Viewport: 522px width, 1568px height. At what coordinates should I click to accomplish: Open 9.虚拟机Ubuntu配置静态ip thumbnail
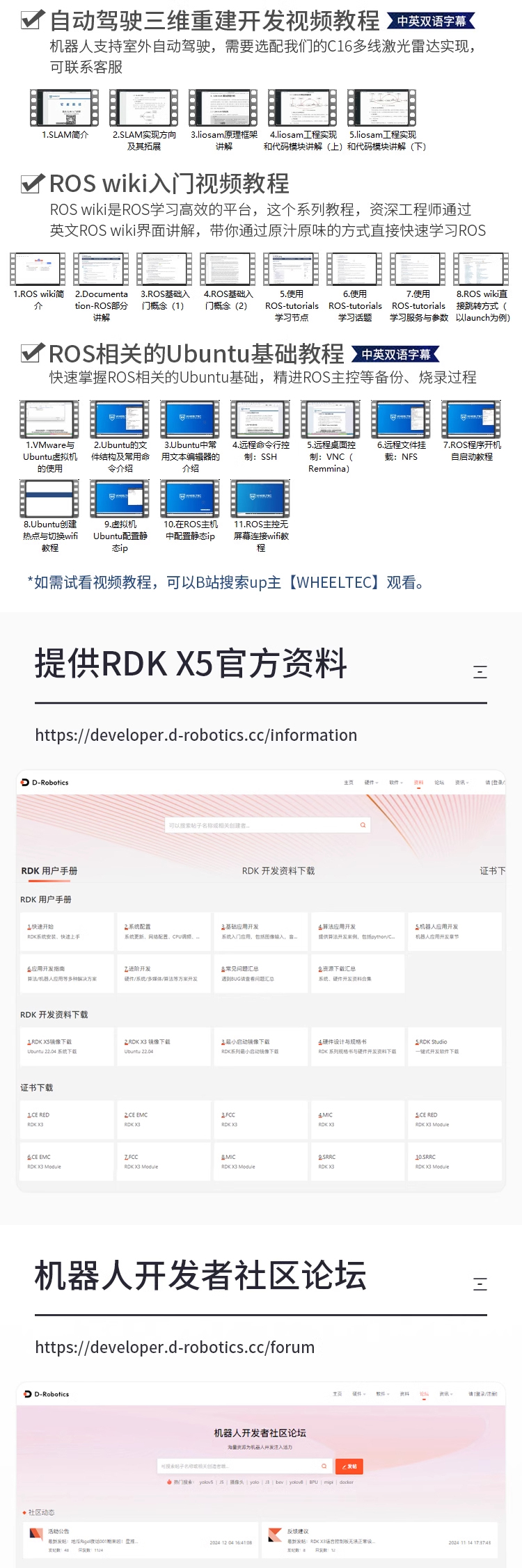coord(120,499)
